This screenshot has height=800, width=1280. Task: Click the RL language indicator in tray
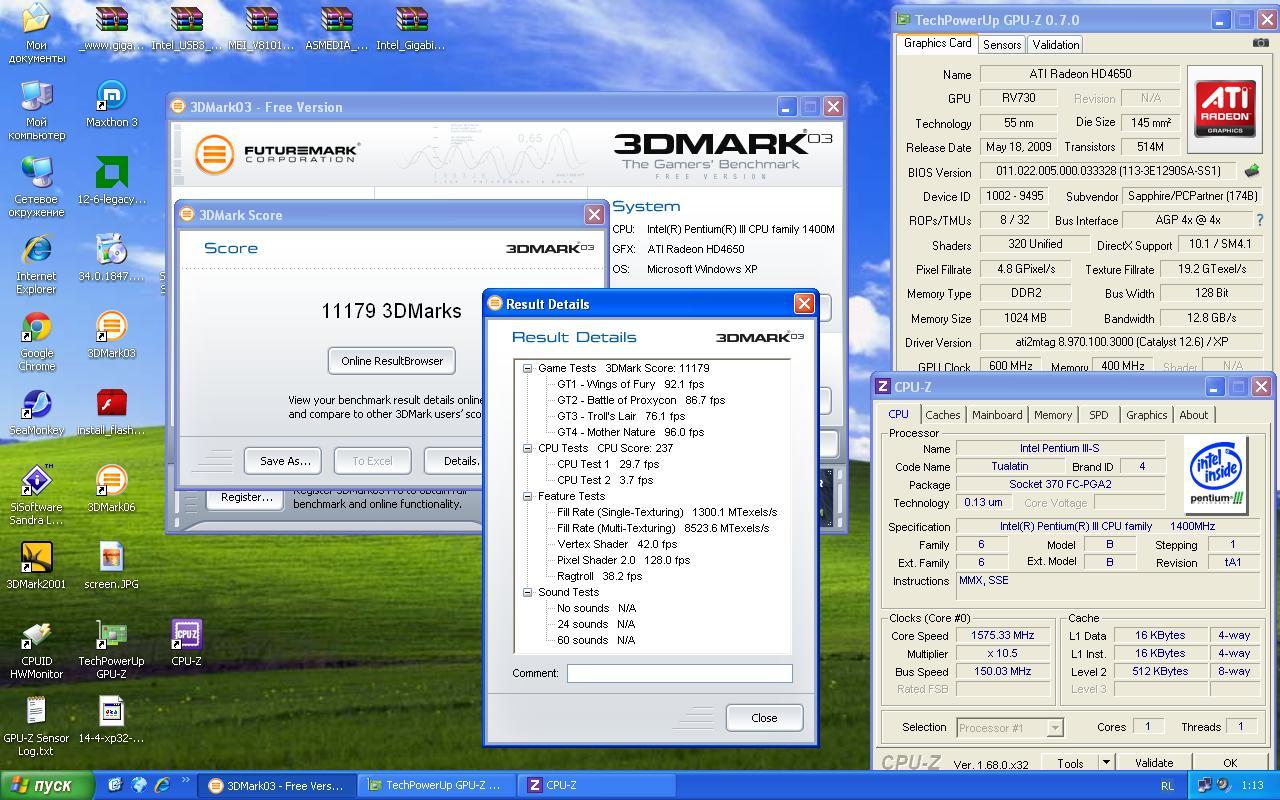click(x=1167, y=786)
